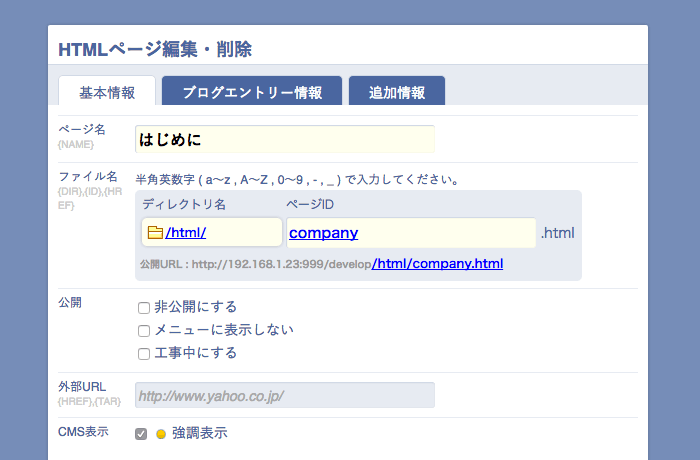Enable the 非公開にする checkbox
This screenshot has width=700, height=460.
click(144, 307)
